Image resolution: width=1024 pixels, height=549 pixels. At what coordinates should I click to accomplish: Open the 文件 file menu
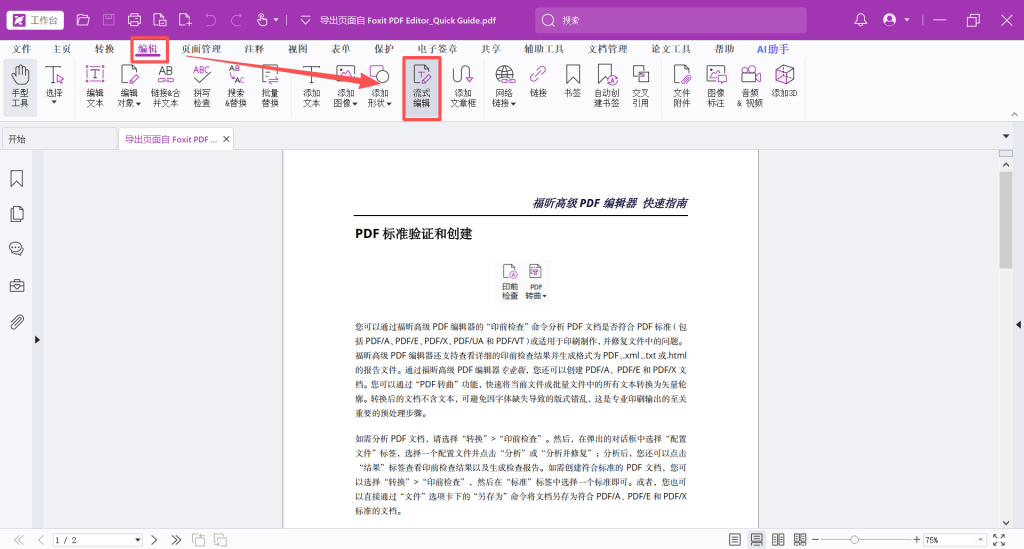[22, 49]
